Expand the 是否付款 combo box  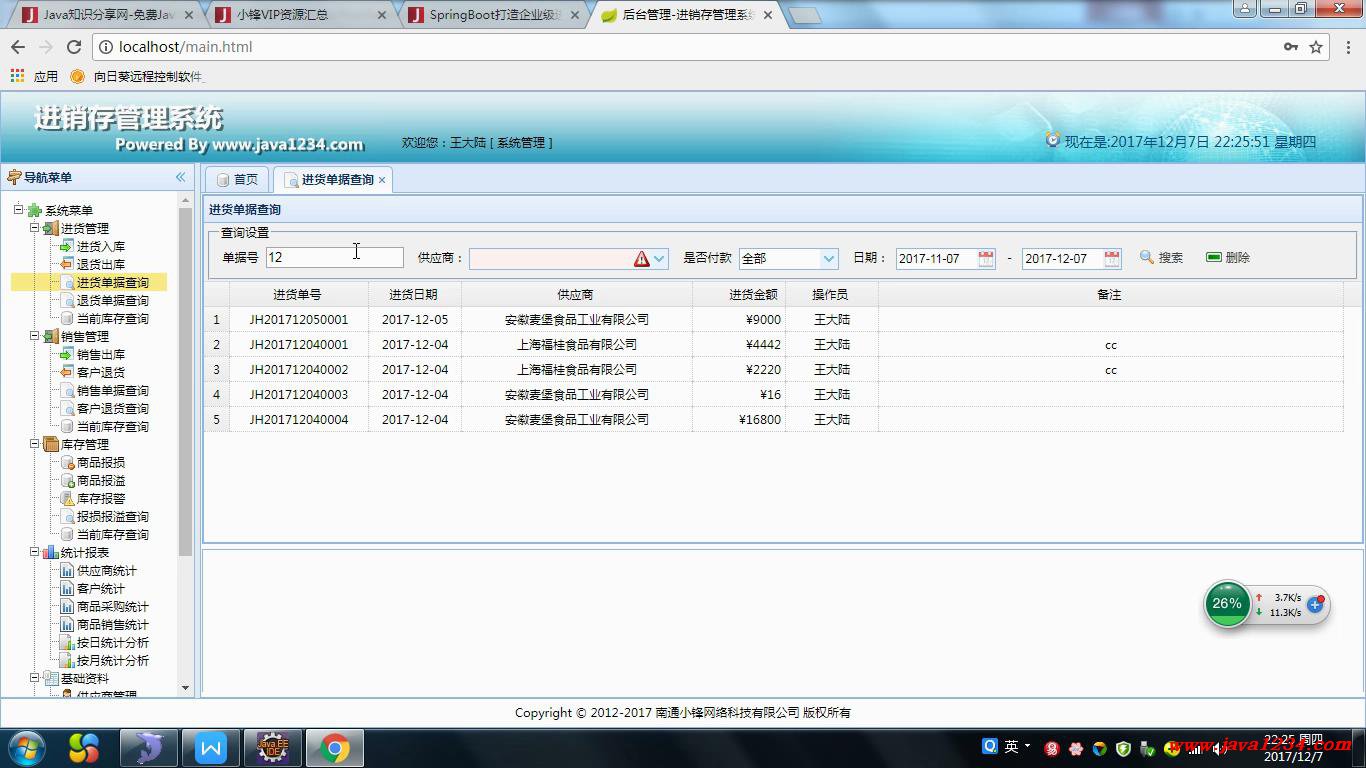click(x=828, y=258)
